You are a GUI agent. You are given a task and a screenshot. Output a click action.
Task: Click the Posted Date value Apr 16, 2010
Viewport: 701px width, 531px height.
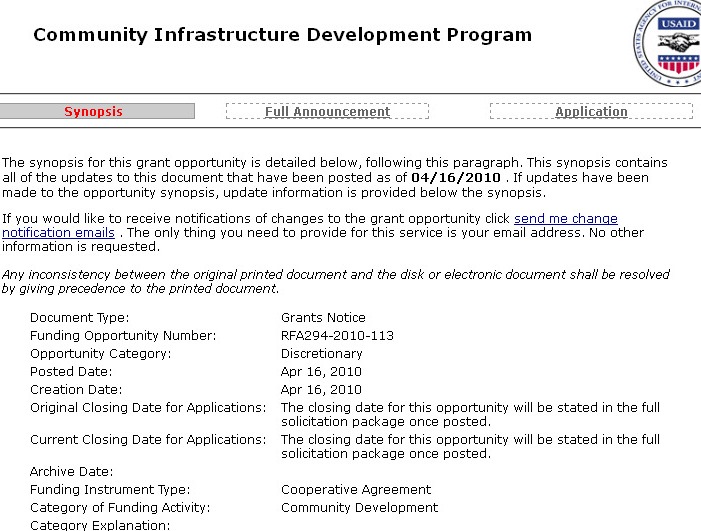click(x=319, y=371)
